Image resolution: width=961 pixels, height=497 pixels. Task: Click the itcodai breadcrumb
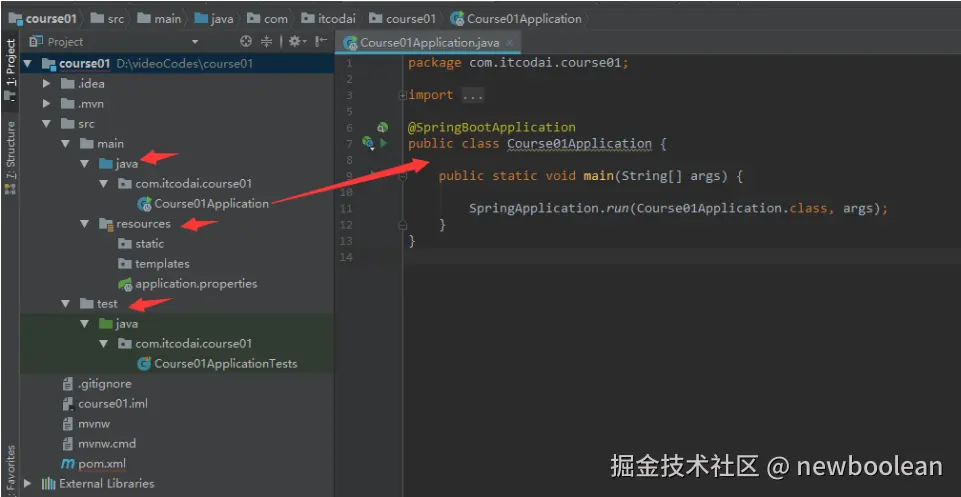coord(328,19)
